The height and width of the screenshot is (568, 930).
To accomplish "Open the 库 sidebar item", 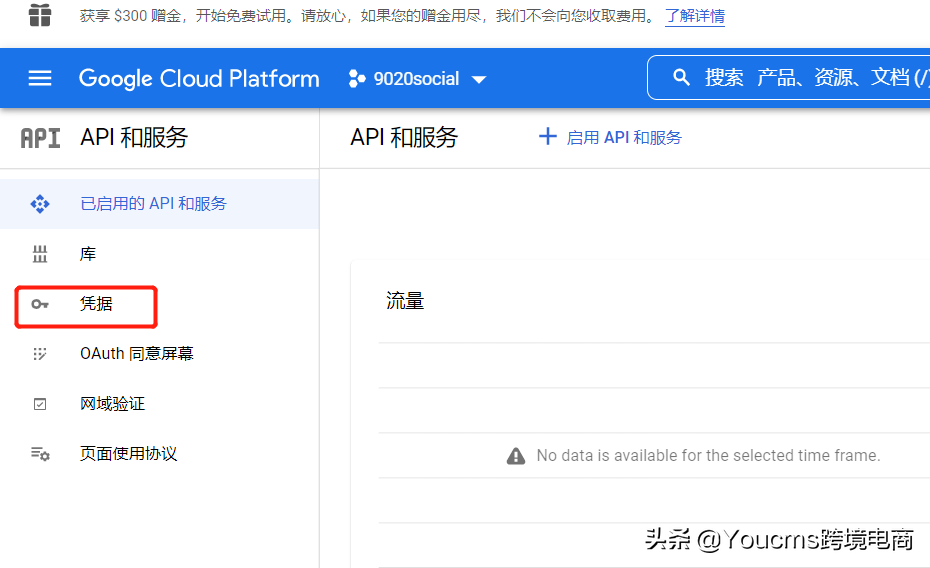I will pyautogui.click(x=159, y=254).
